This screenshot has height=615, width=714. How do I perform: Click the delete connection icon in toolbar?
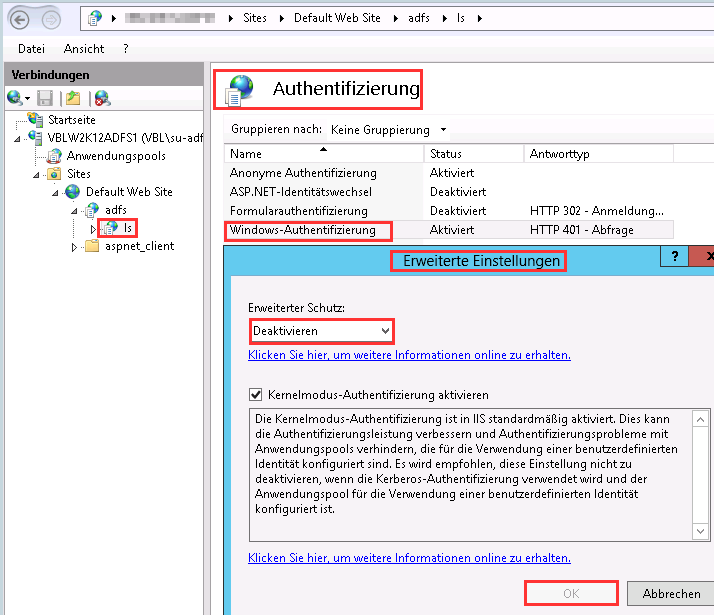coord(101,98)
